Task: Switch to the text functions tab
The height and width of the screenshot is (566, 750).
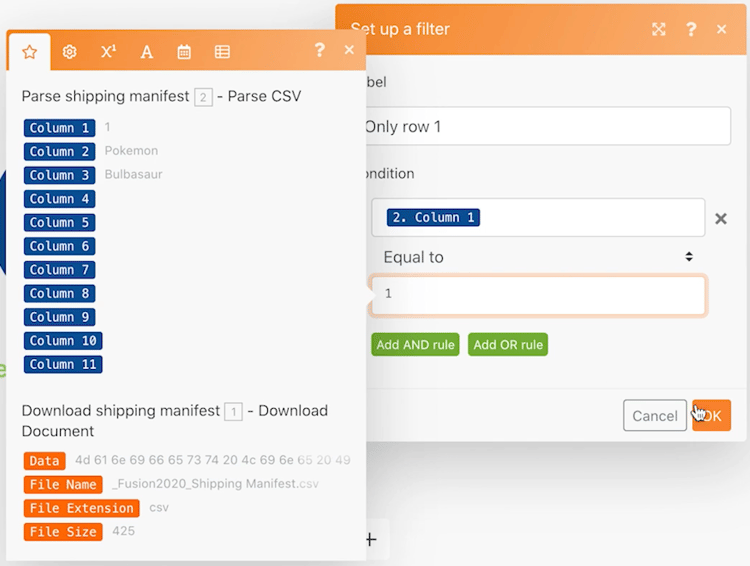Action: point(146,52)
